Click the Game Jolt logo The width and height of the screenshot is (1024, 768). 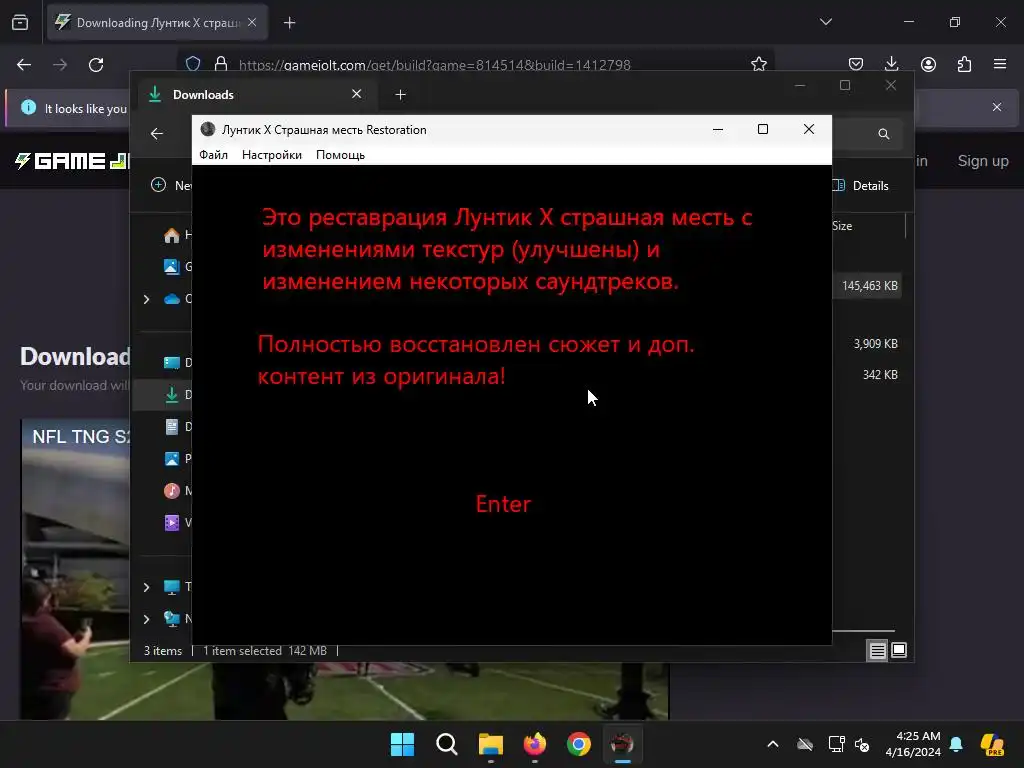click(x=73, y=161)
